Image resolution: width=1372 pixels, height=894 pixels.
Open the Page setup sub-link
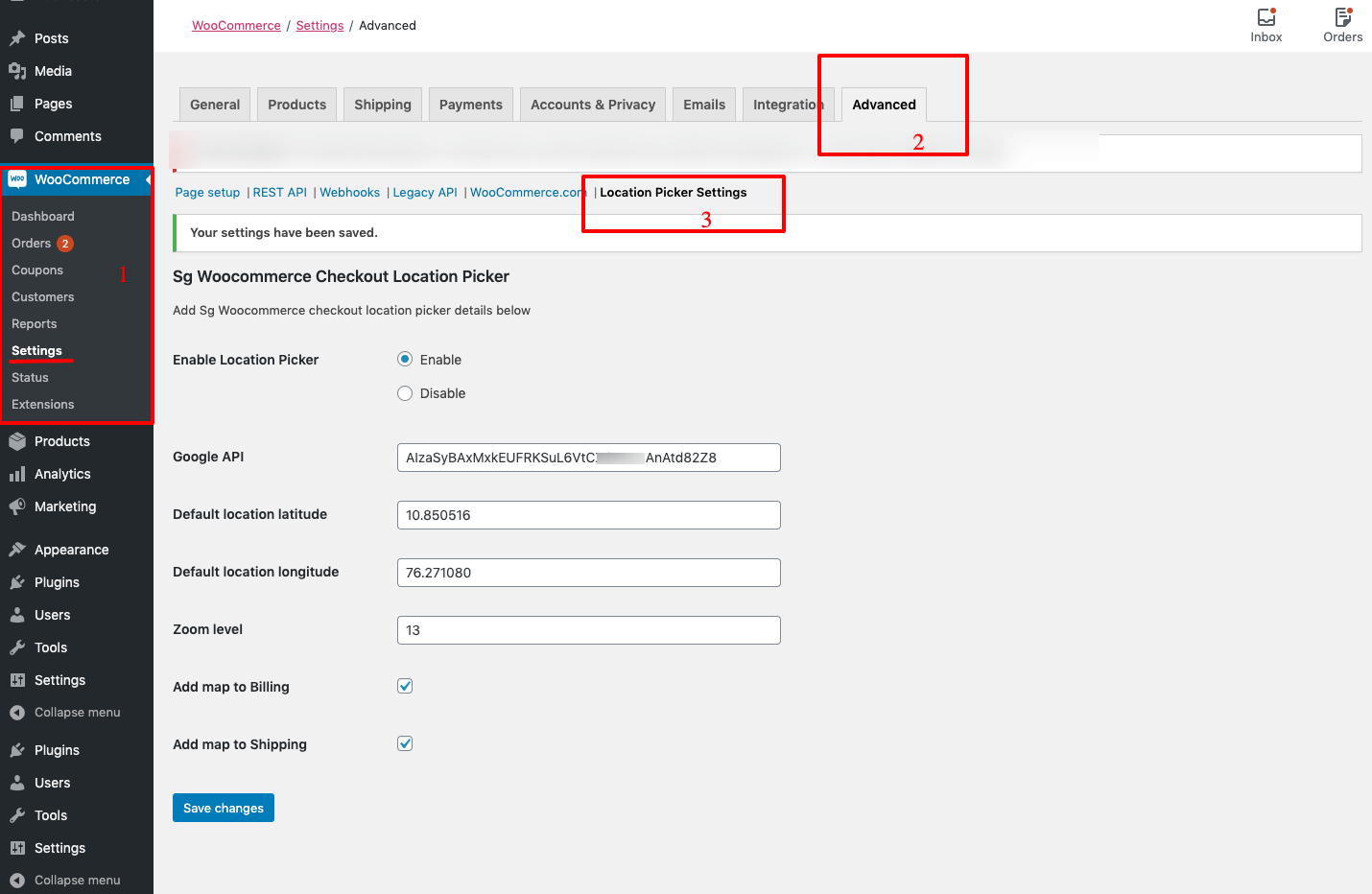[207, 192]
